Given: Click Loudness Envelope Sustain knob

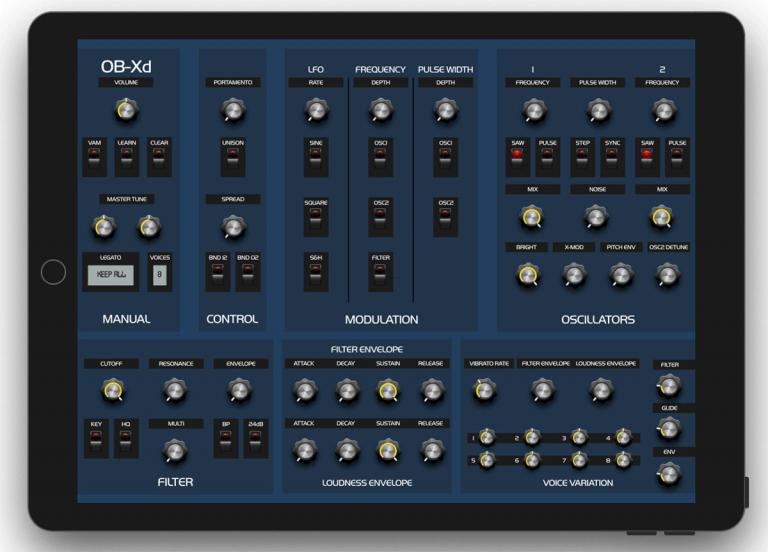Looking at the screenshot, I should point(388,451).
